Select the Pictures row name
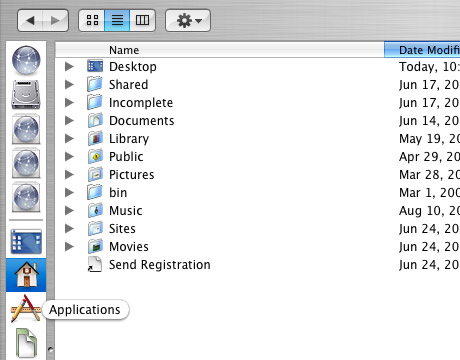This screenshot has height=360, width=460. 132,174
